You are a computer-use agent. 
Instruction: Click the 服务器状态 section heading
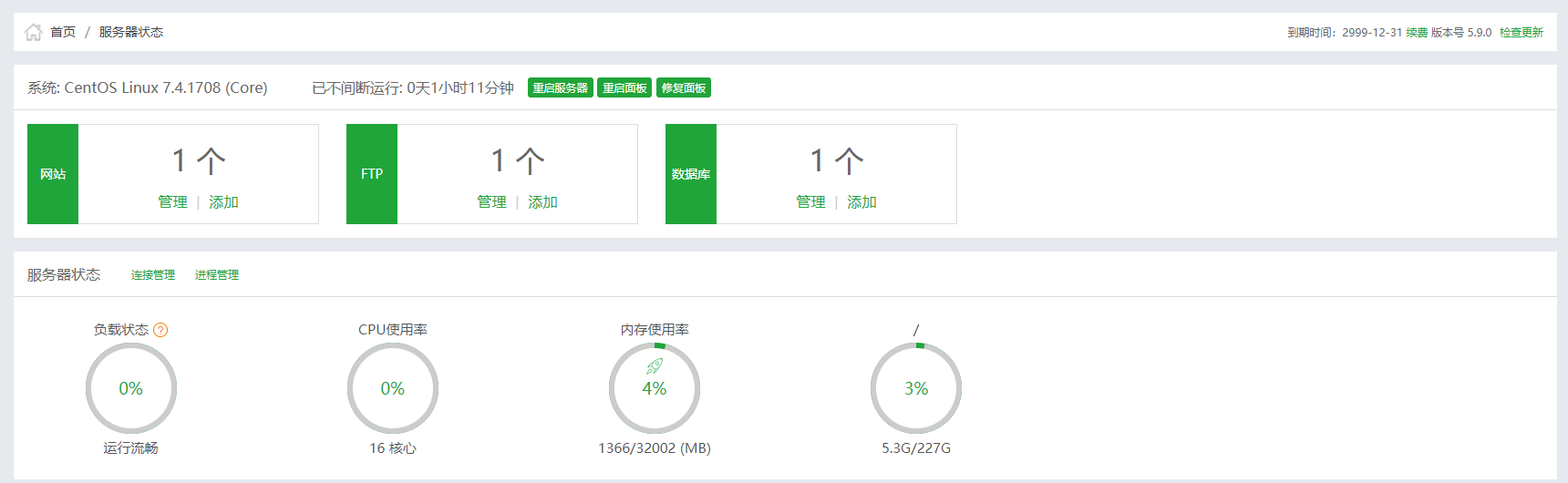pos(64,274)
